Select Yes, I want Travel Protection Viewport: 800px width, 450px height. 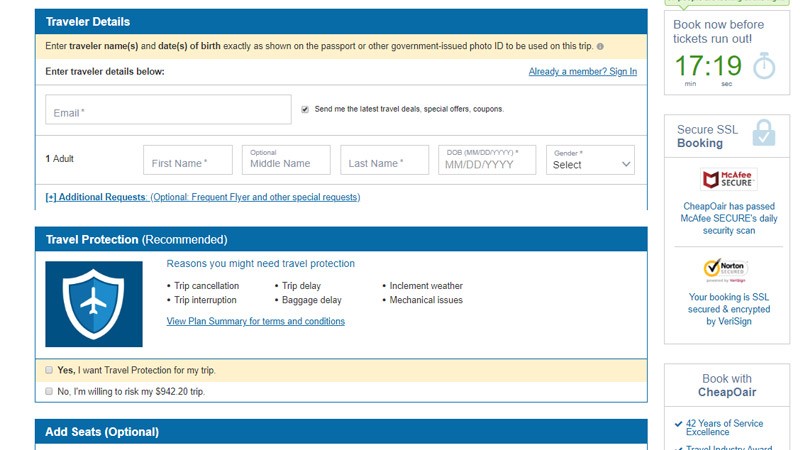click(49, 370)
